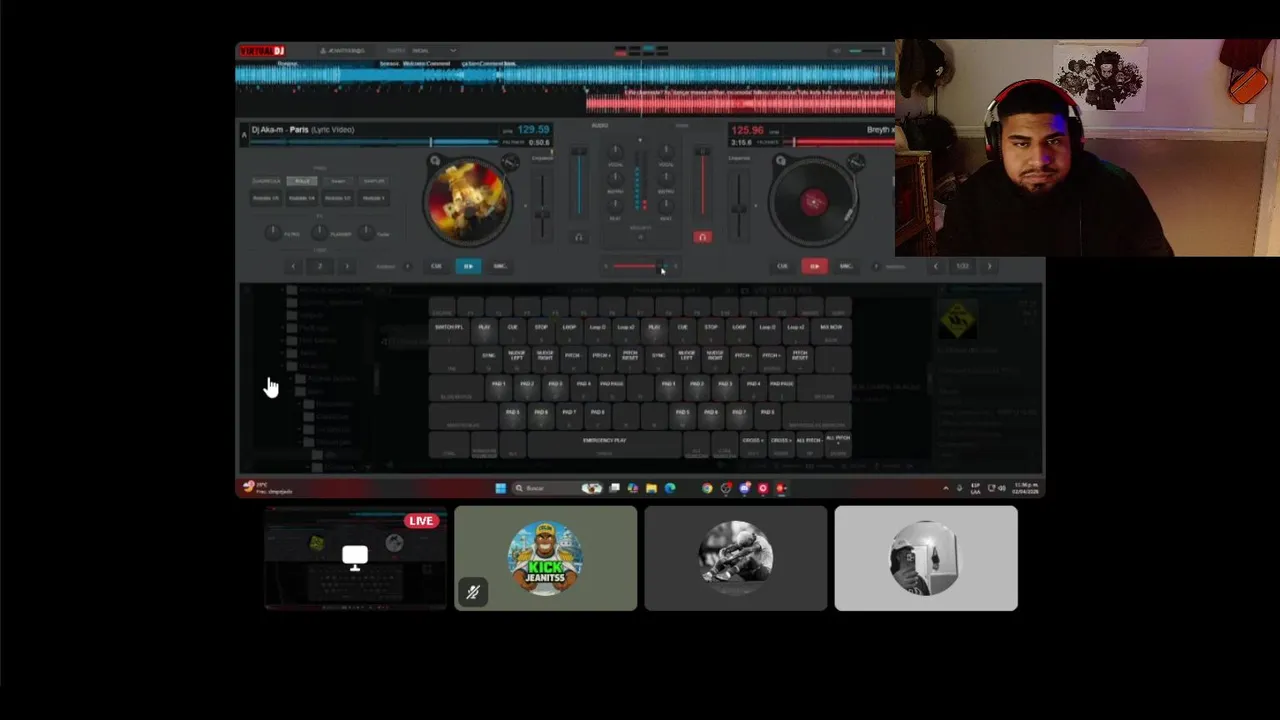Open File Explorer from the taskbar
The width and height of the screenshot is (1280, 720).
(651, 488)
